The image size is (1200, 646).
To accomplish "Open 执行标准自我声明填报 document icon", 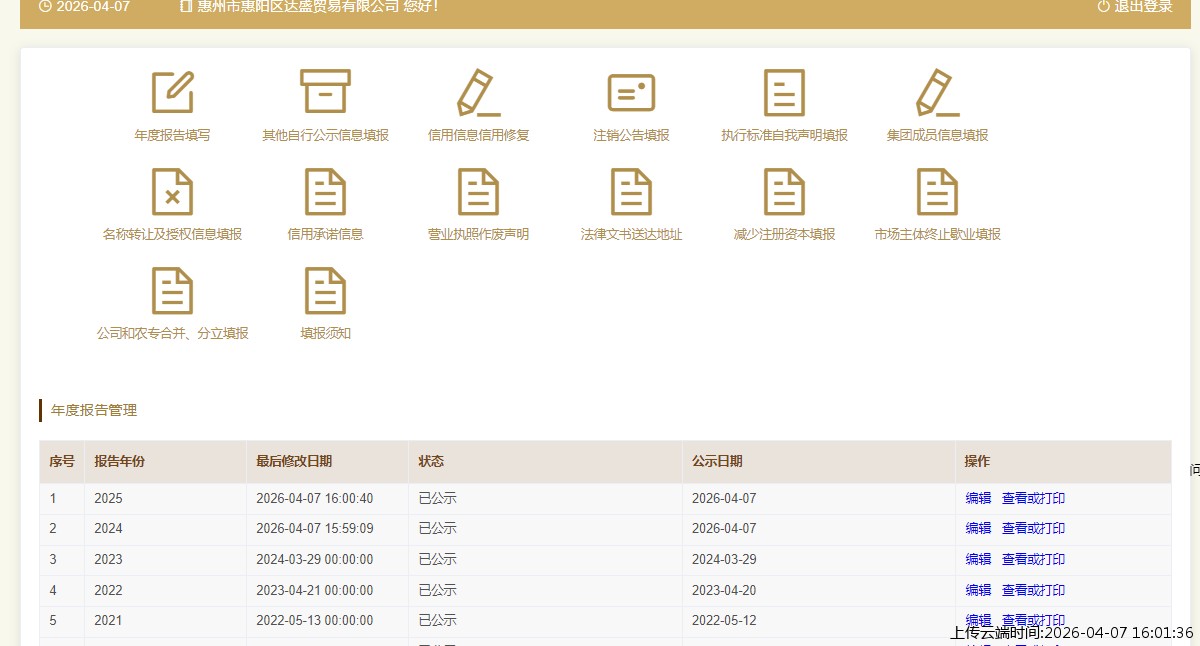I will click(x=784, y=93).
